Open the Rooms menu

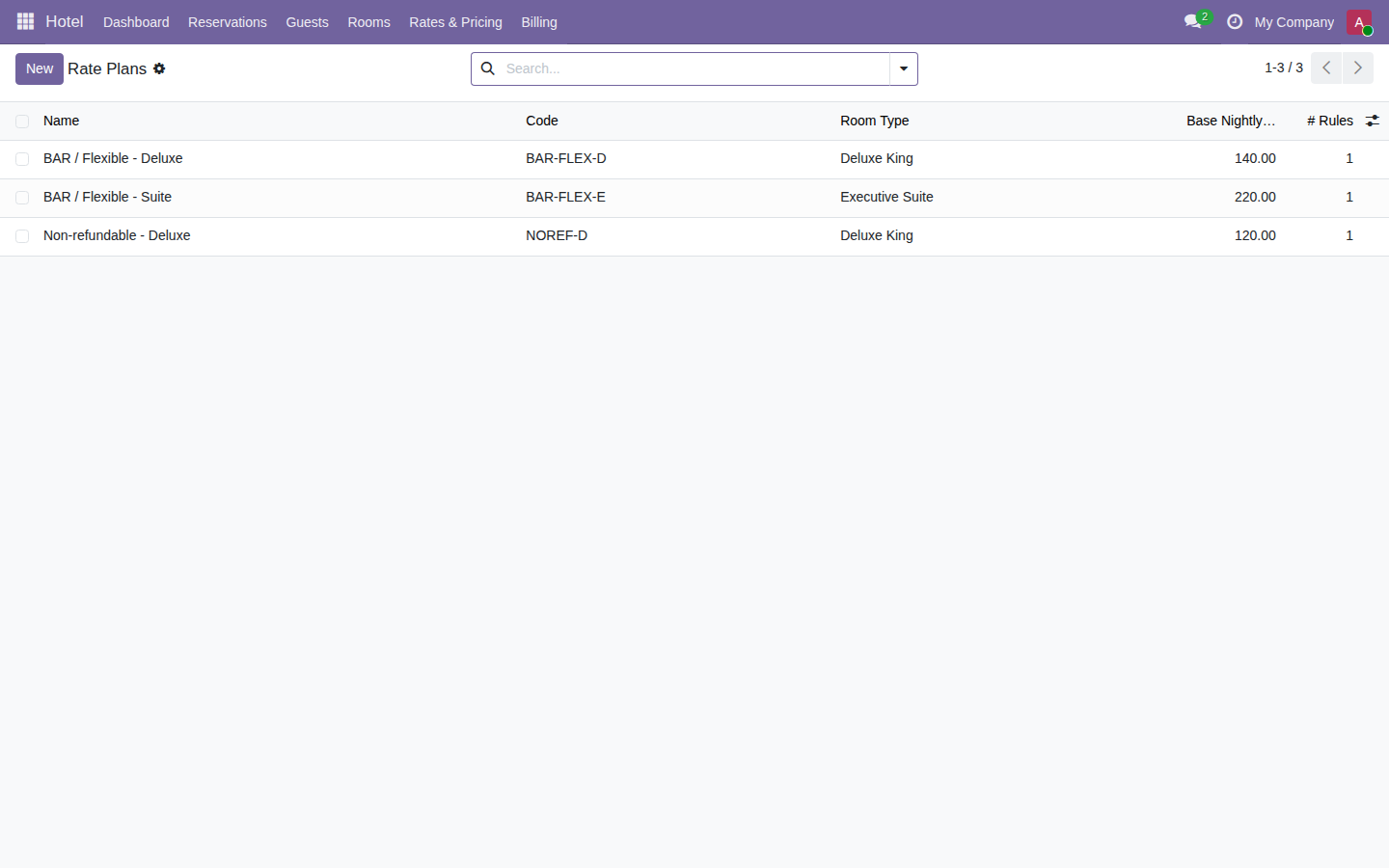pos(368,22)
